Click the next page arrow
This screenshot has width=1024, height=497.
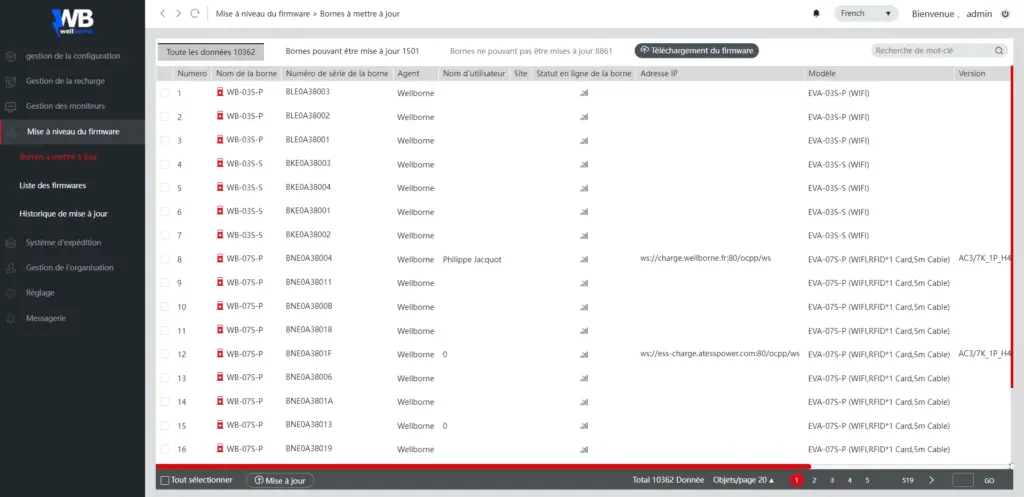(931, 480)
